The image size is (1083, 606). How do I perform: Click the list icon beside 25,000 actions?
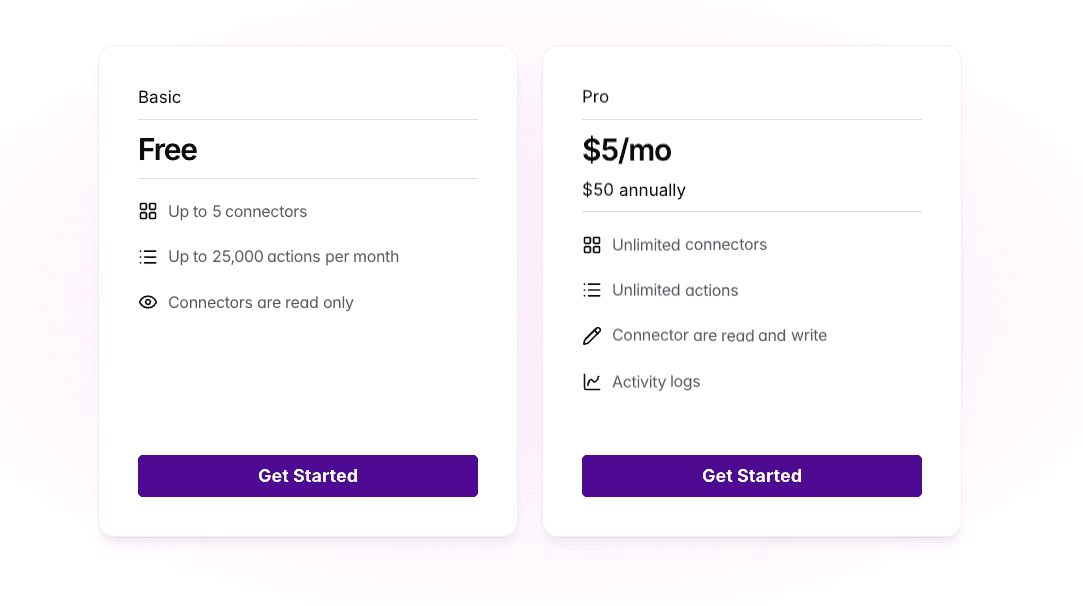pyautogui.click(x=148, y=257)
